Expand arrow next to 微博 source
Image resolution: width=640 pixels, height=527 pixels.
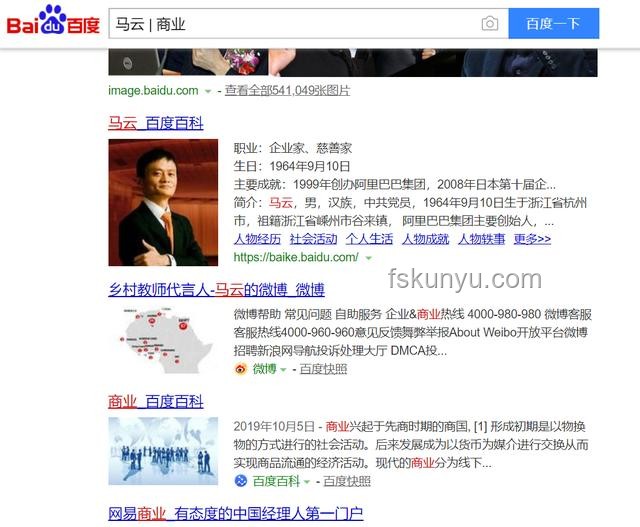pos(283,370)
